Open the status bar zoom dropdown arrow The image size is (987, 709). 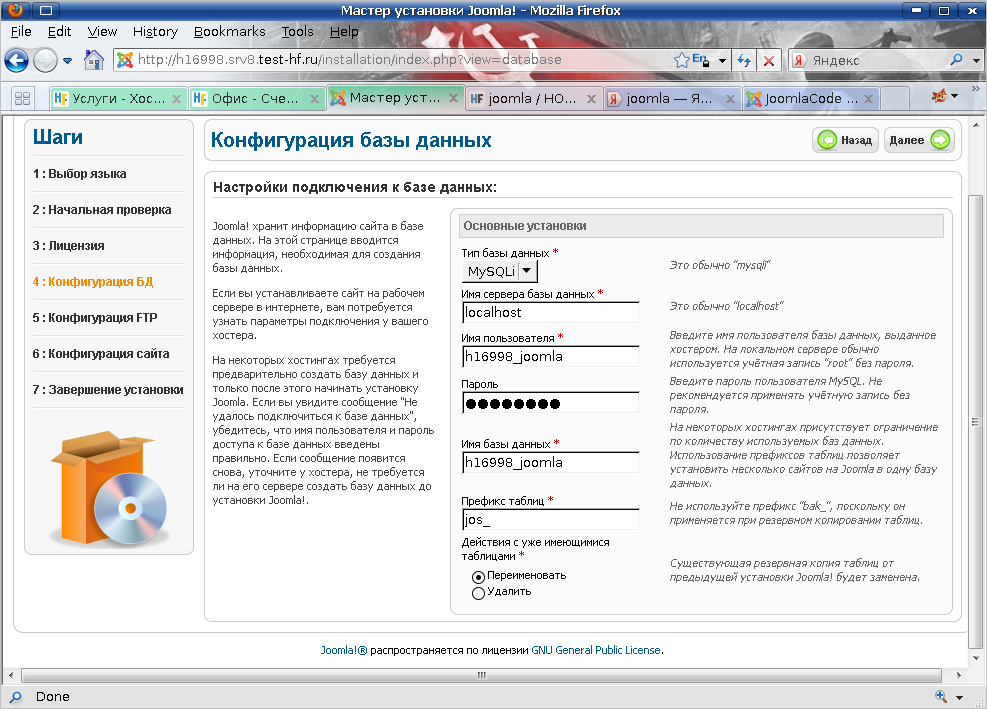click(x=959, y=697)
